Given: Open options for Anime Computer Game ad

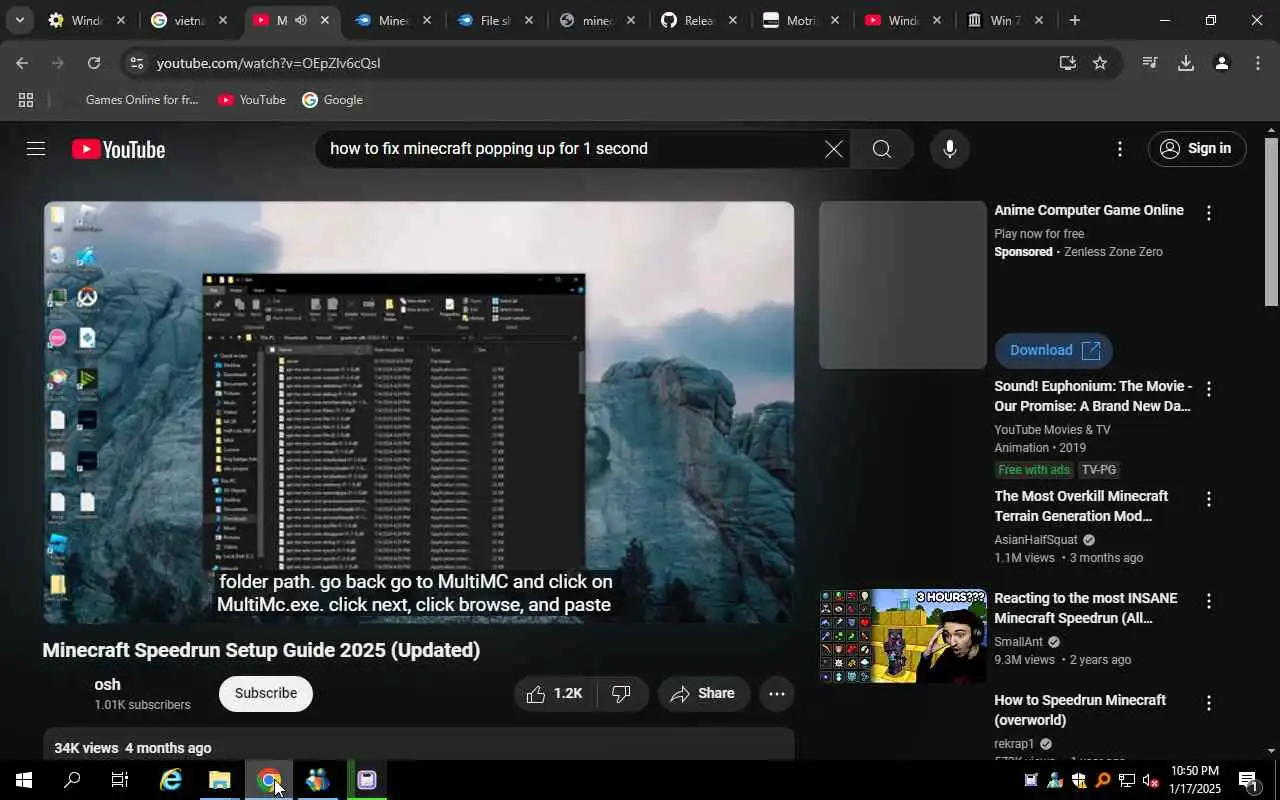Looking at the screenshot, I should click(x=1208, y=213).
